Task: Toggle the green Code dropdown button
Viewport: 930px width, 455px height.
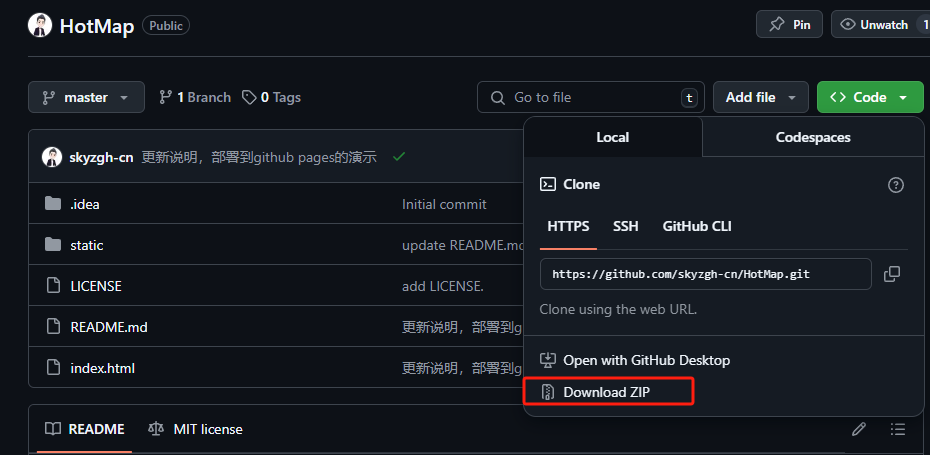Action: (x=870, y=97)
